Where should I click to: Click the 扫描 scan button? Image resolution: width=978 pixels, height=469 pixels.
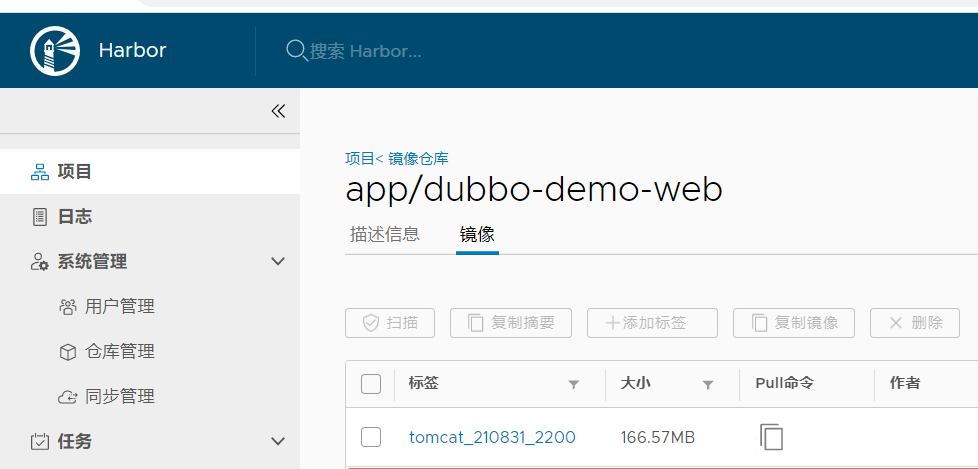(x=390, y=323)
